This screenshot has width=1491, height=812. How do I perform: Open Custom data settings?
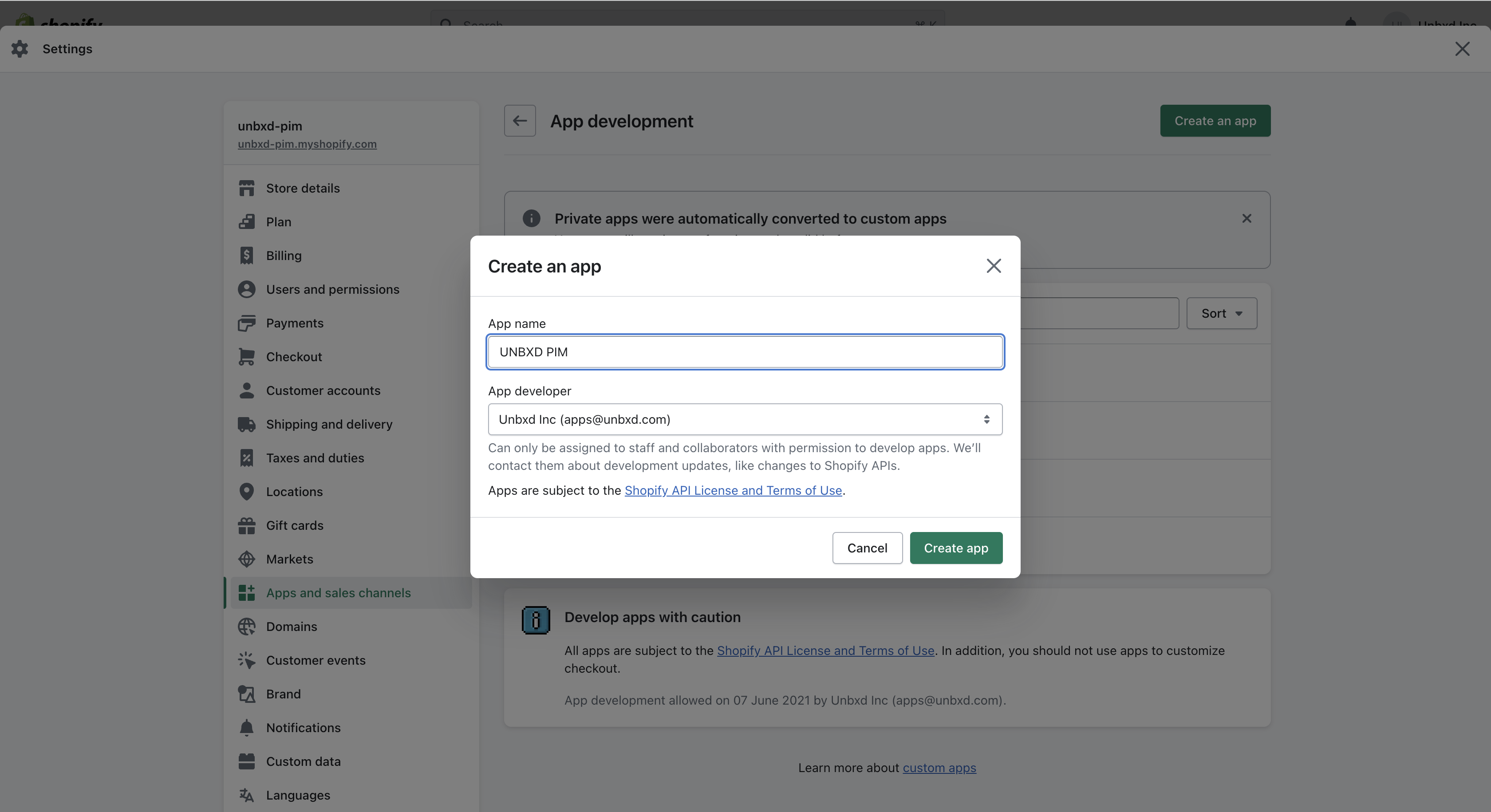point(351,762)
